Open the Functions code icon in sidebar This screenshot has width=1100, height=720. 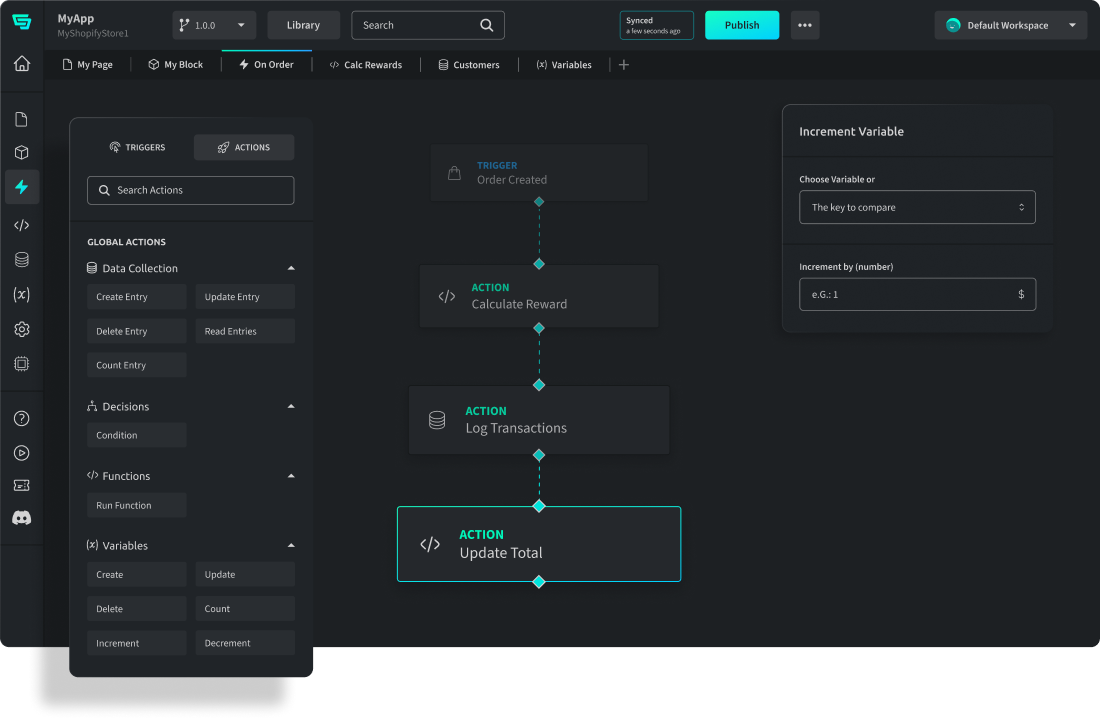click(22, 225)
